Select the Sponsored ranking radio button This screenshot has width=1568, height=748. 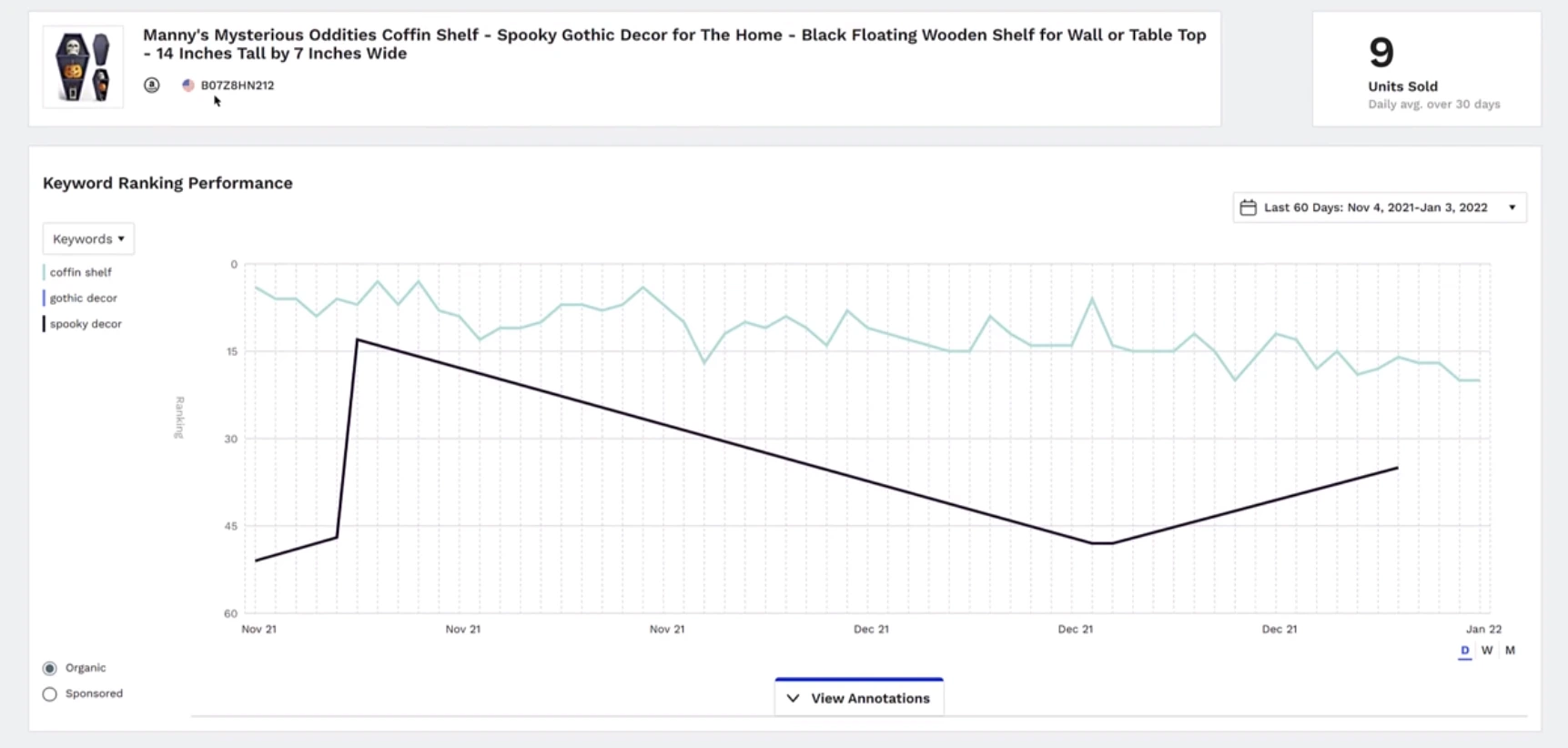pos(50,694)
